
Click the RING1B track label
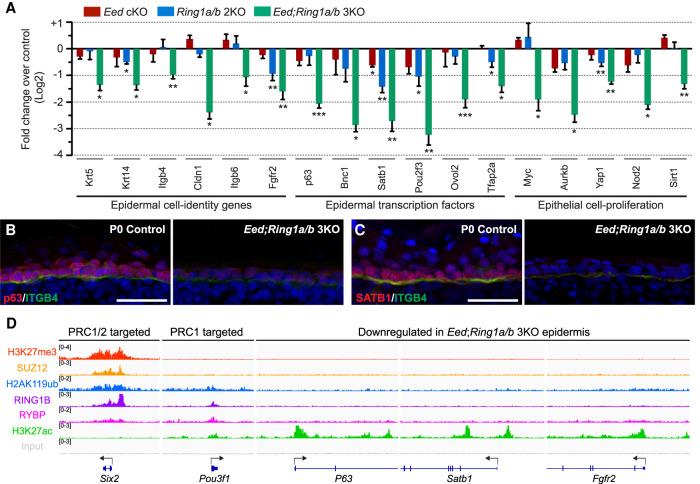click(x=40, y=401)
